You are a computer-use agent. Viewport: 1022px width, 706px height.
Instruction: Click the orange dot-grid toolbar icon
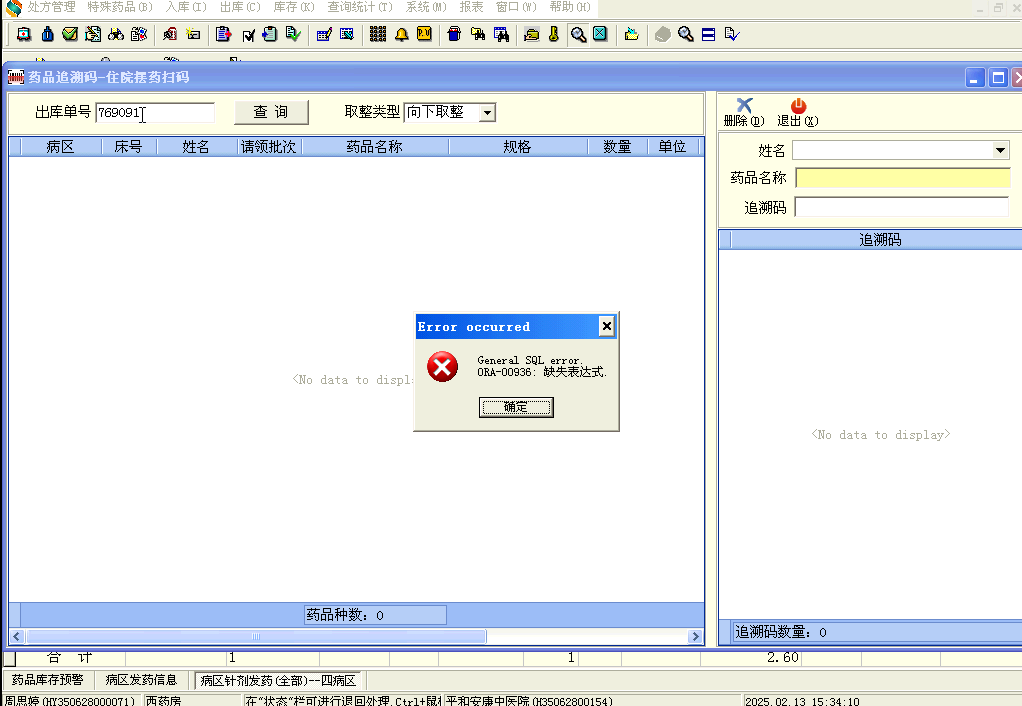pyautogui.click(x=377, y=34)
